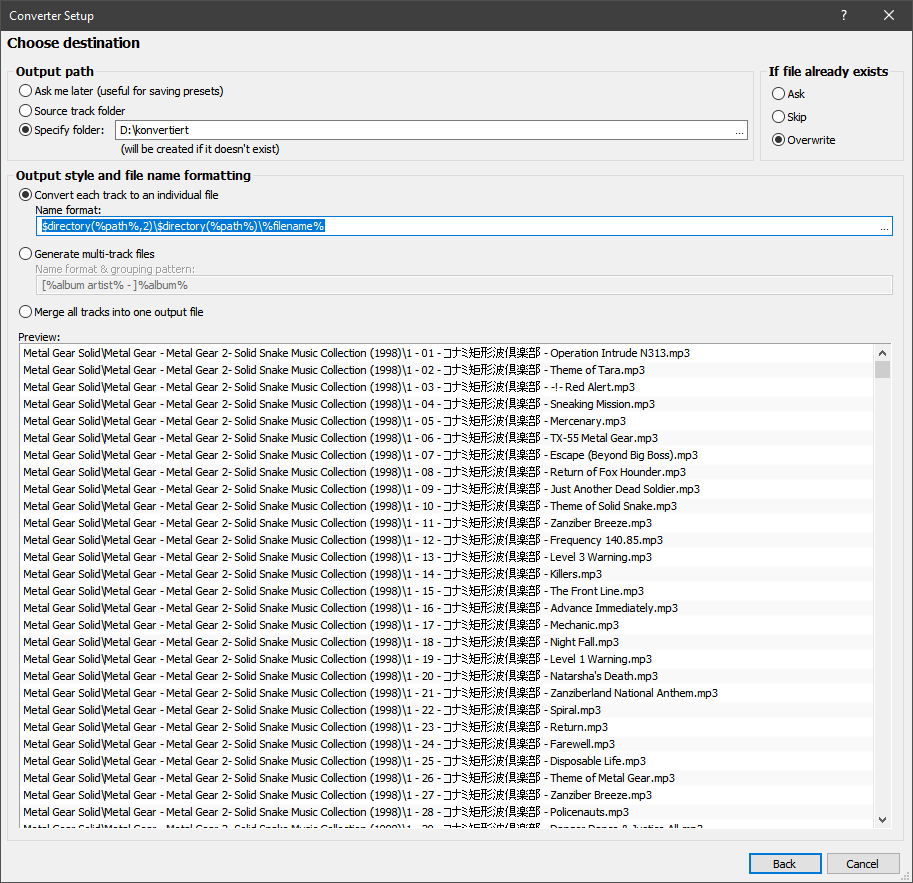Image resolution: width=913 pixels, height=883 pixels.
Task: Close the Converter Setup dialog
Action: coord(889,15)
